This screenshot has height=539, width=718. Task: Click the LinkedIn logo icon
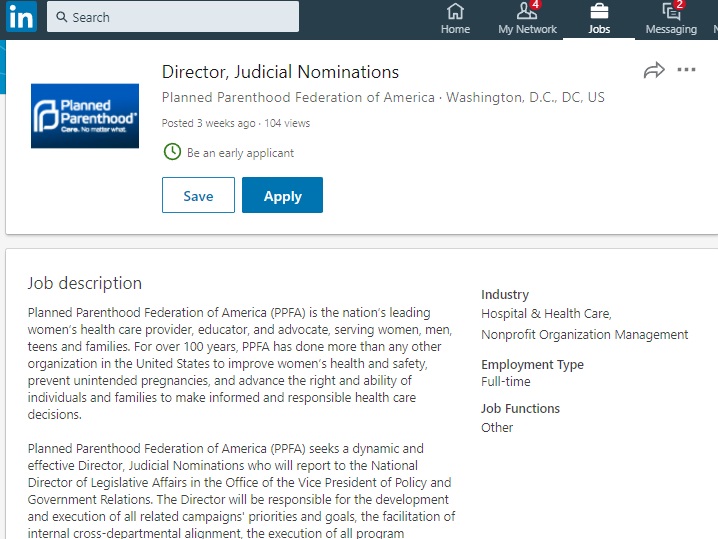click(21, 16)
